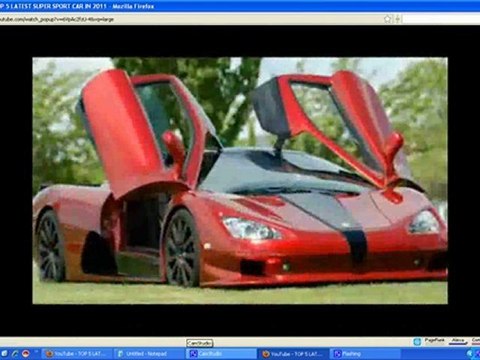Switch to CamStudio taskbar button
Viewport: 480px width, 360px height.
[221, 354]
